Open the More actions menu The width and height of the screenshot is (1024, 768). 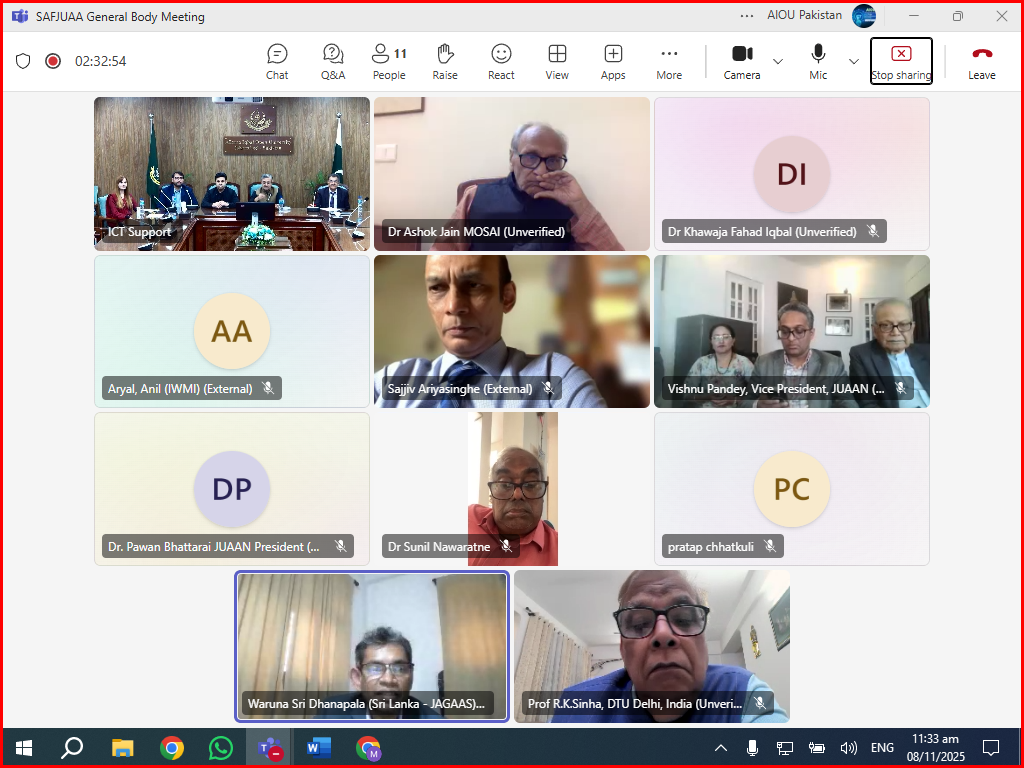[x=669, y=61]
